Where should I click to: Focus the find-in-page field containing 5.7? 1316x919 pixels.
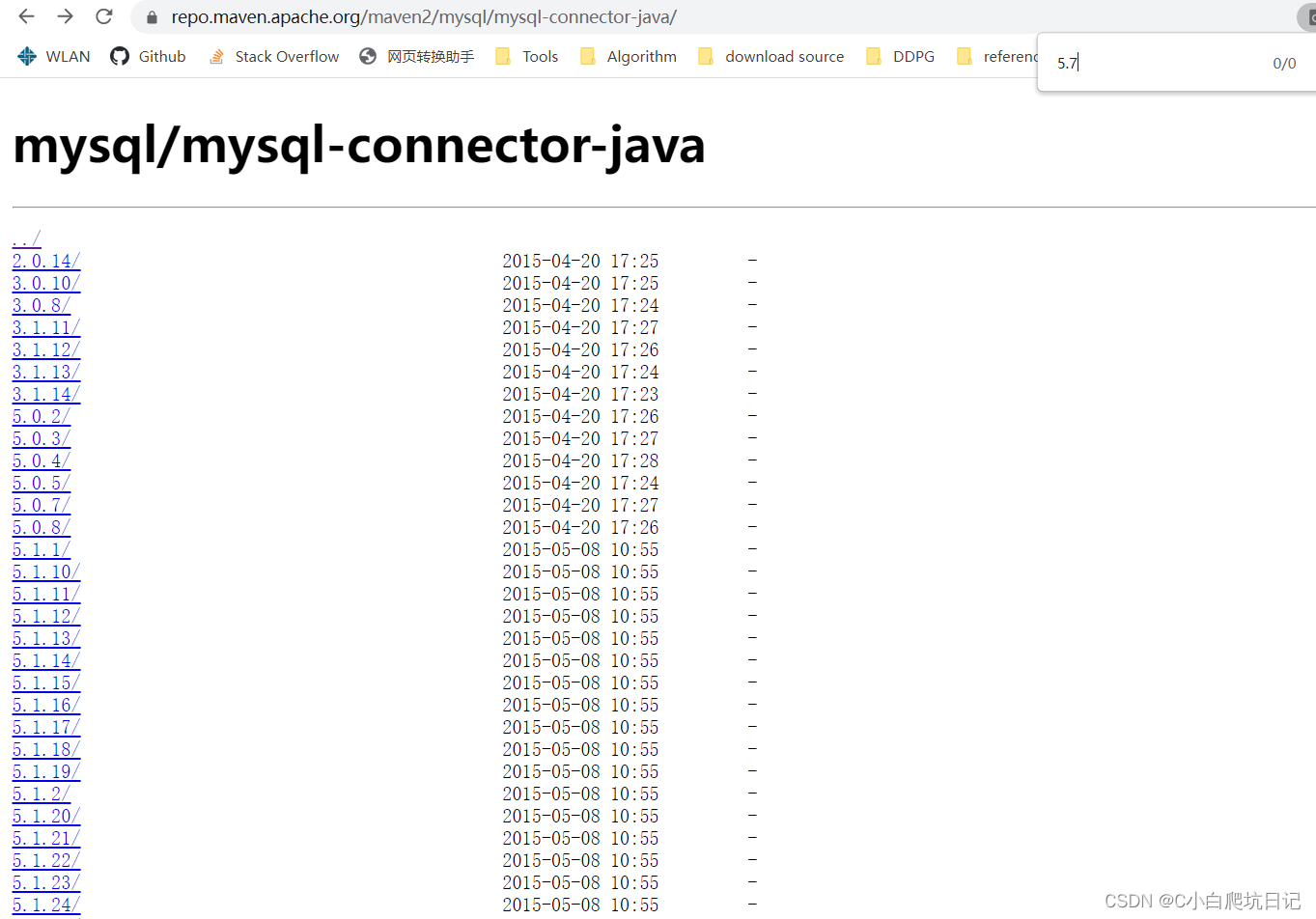[1154, 63]
